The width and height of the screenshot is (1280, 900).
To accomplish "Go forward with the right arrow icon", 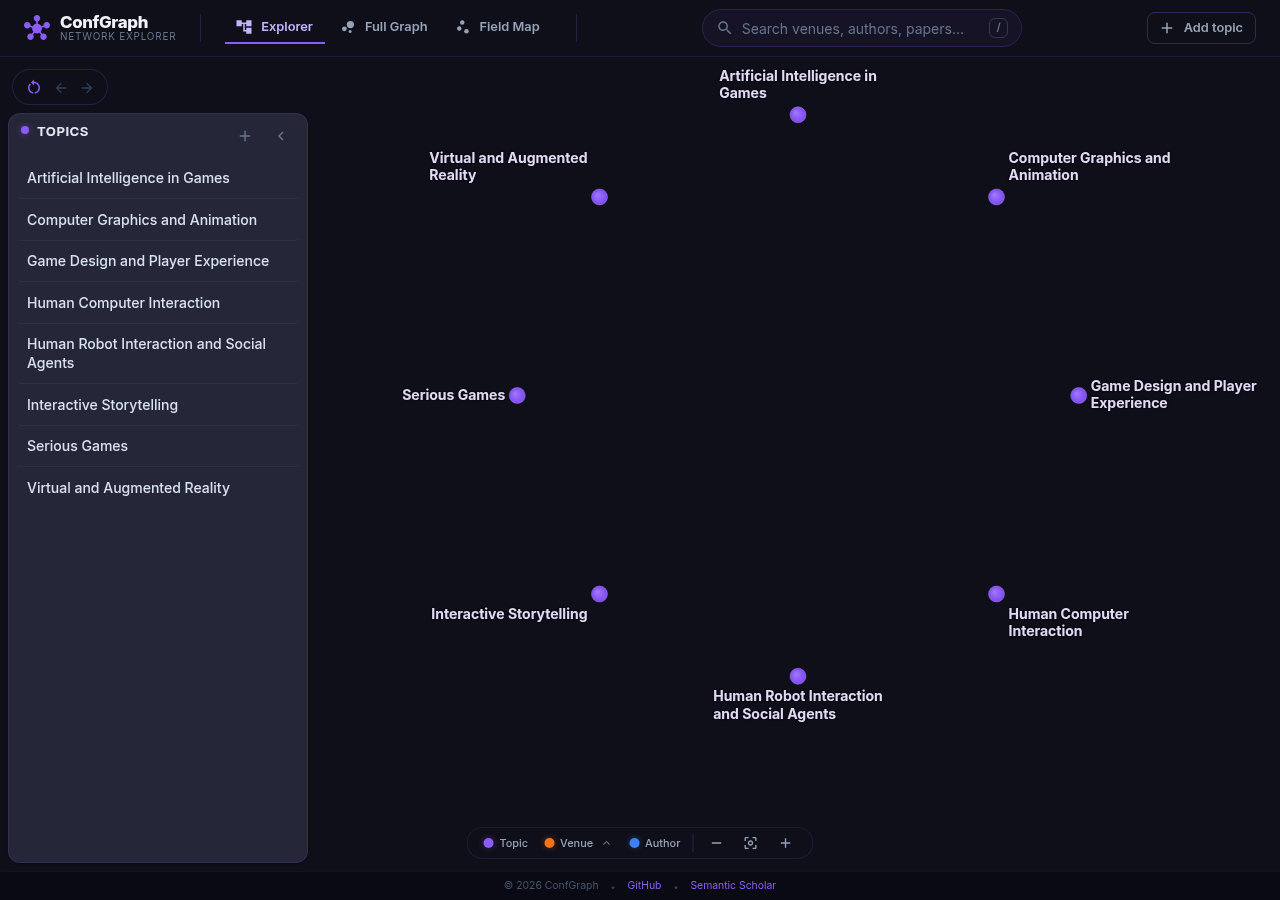I will pos(87,87).
